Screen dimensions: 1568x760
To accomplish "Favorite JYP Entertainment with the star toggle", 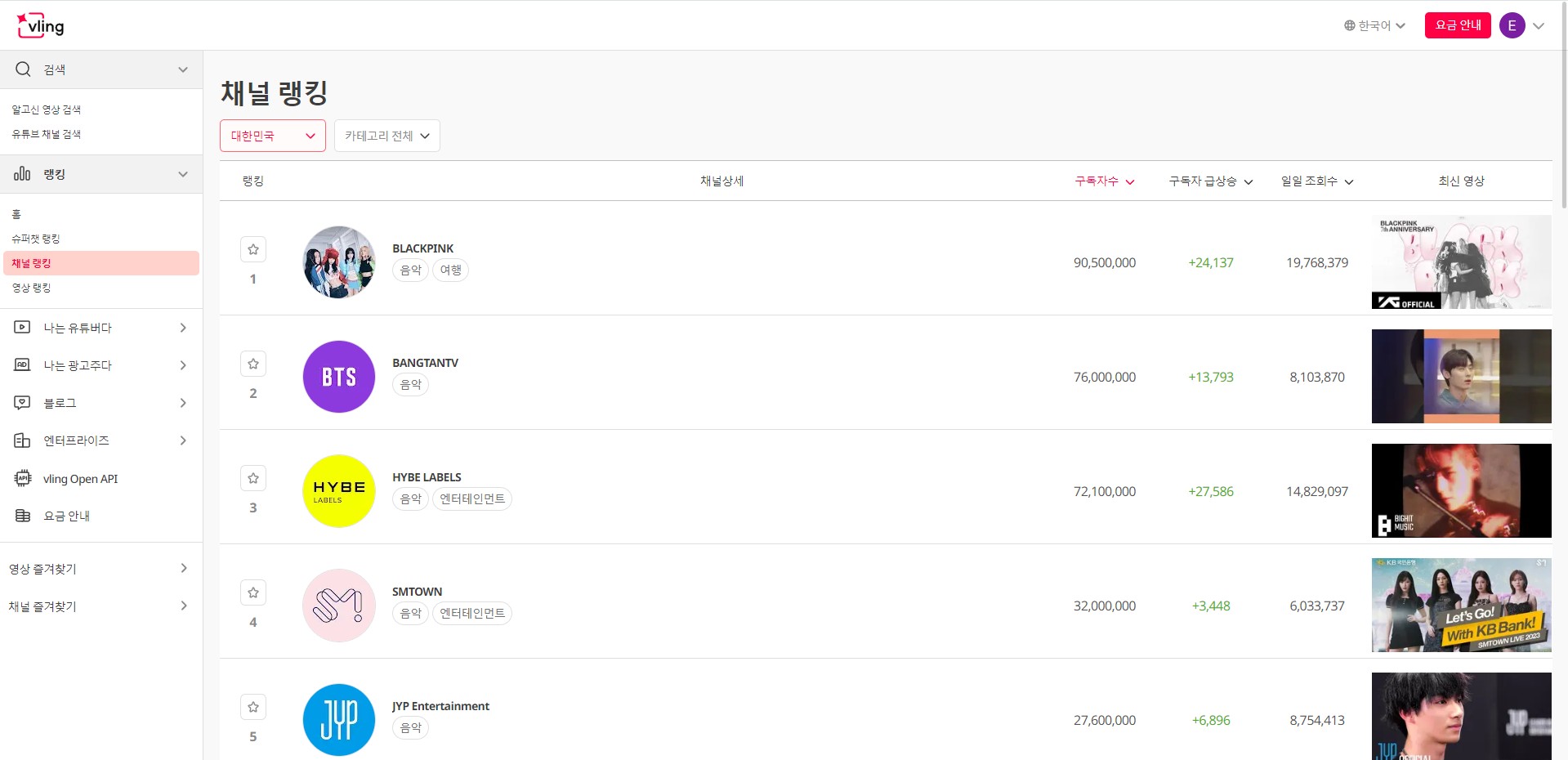I will pyautogui.click(x=253, y=707).
